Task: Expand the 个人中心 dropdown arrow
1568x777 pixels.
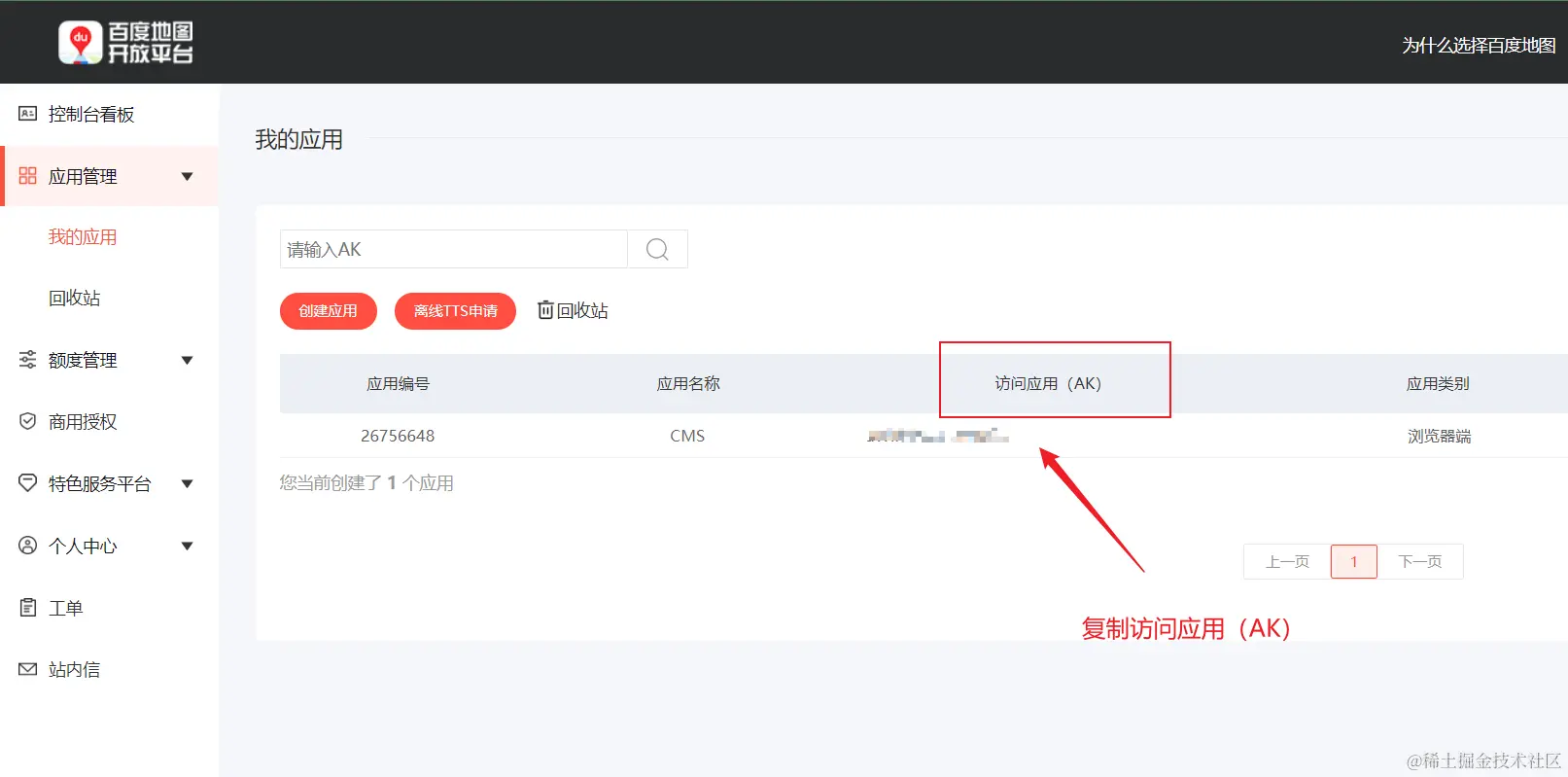Action: (188, 546)
